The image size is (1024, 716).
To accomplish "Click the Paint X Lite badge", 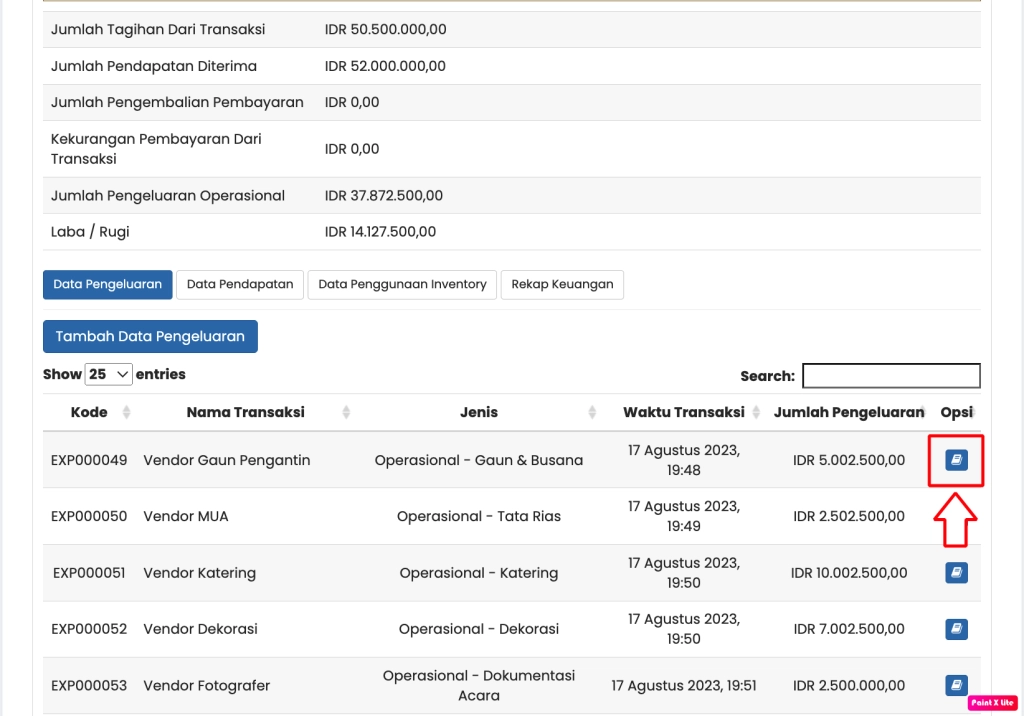I will (x=992, y=702).
